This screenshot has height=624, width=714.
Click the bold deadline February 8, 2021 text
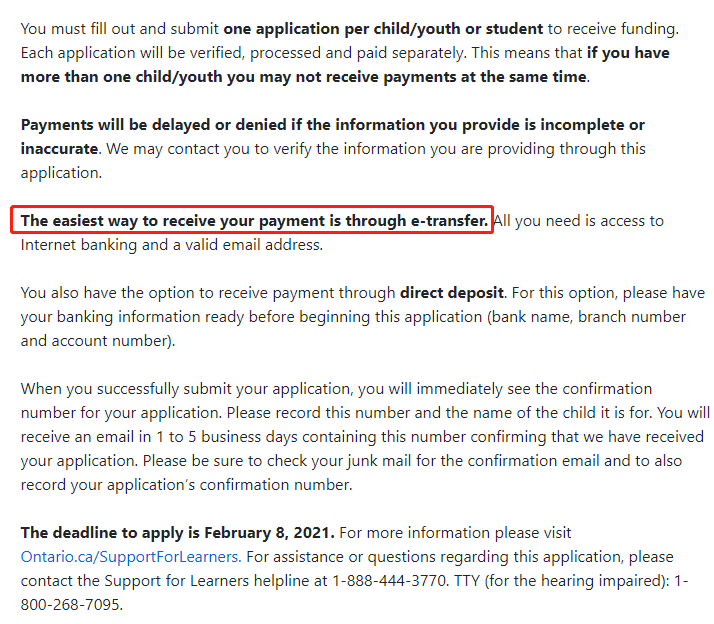point(178,532)
